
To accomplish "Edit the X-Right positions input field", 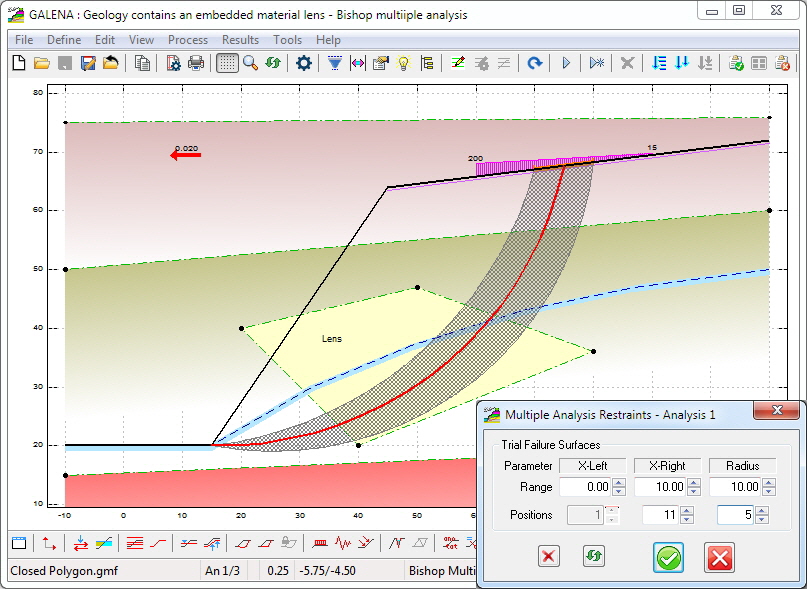I will [x=659, y=515].
